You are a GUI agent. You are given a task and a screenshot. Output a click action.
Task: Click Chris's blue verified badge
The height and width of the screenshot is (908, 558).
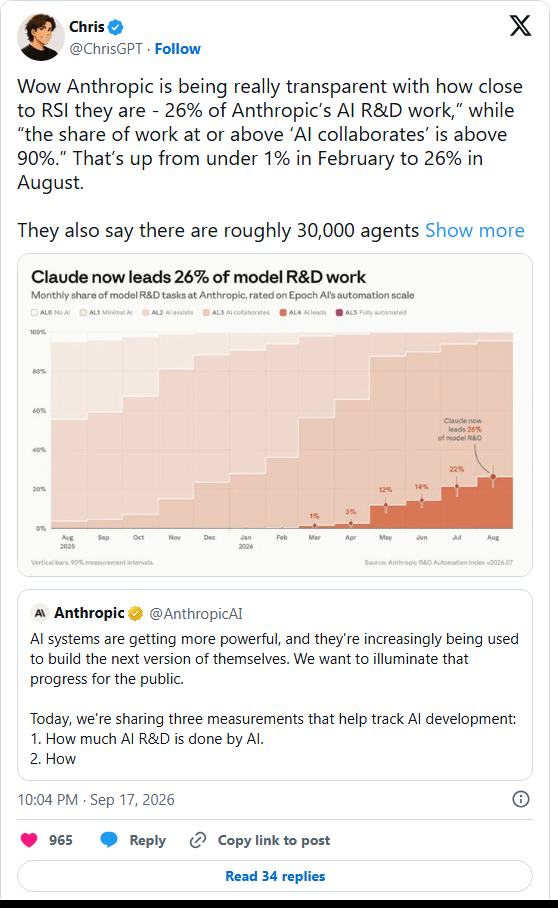click(x=116, y=27)
